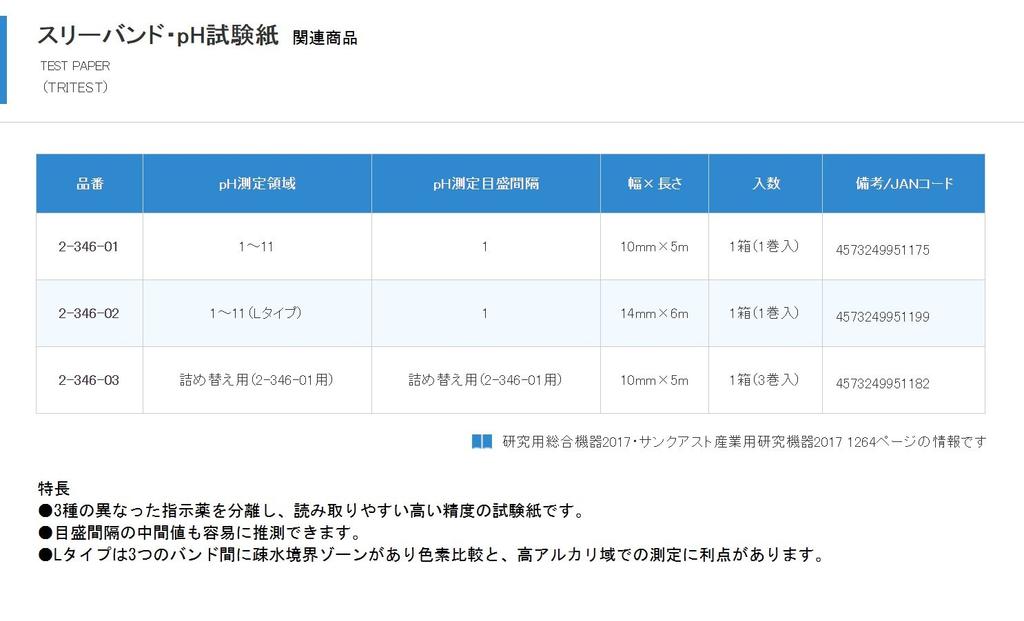Select product number 2-346-01
The height and width of the screenshot is (621, 1024).
pyautogui.click(x=89, y=246)
